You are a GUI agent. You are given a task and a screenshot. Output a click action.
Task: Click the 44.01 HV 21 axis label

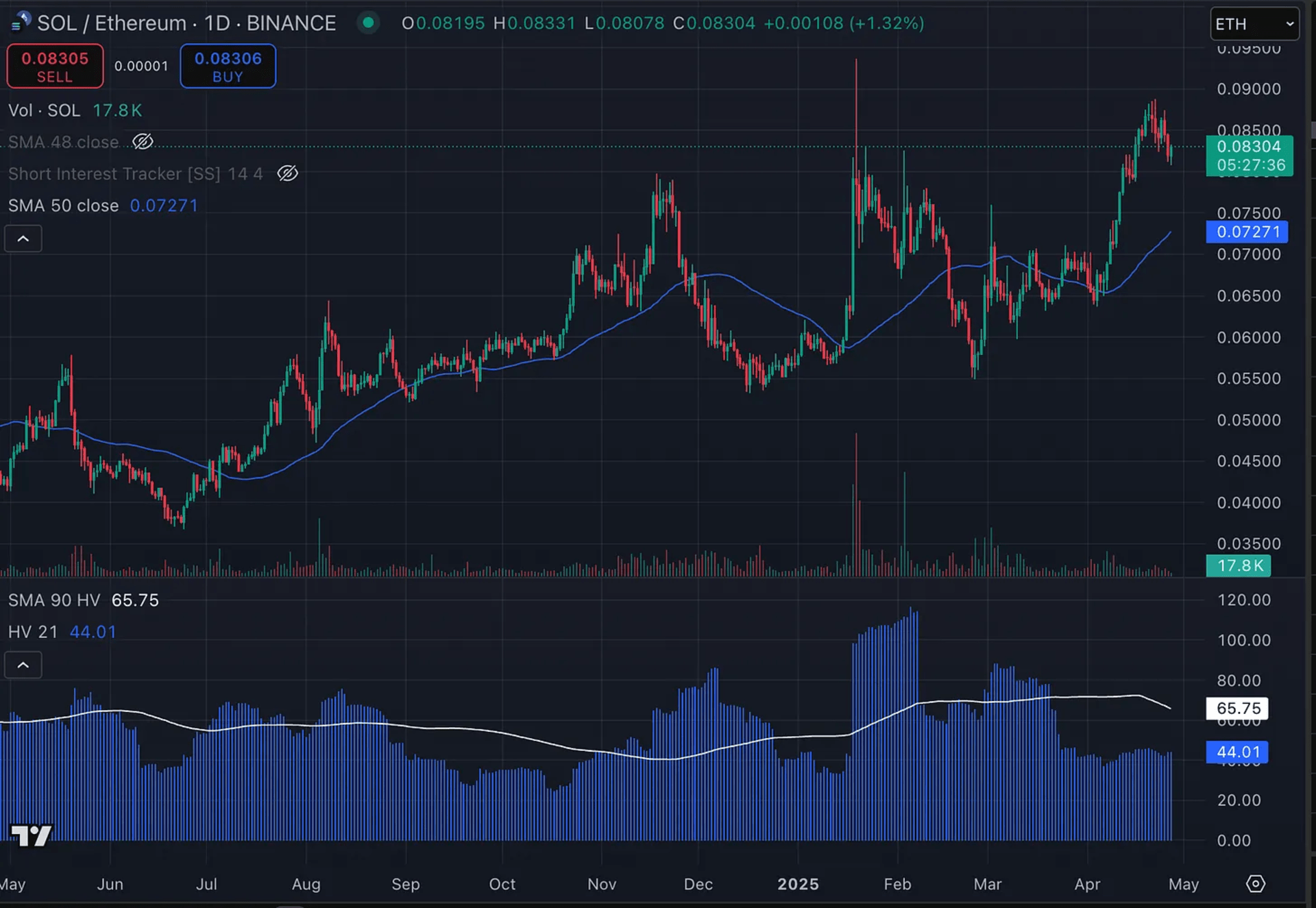click(x=1237, y=752)
